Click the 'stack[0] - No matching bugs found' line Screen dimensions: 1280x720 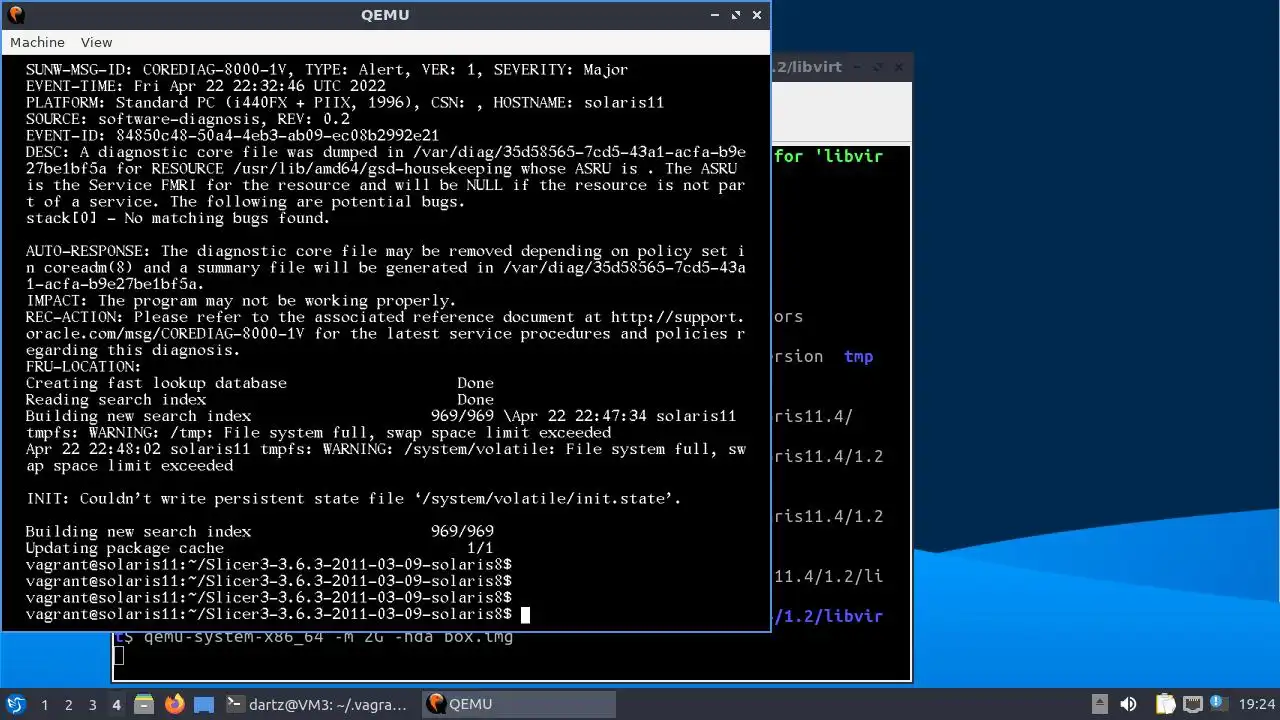point(177,218)
